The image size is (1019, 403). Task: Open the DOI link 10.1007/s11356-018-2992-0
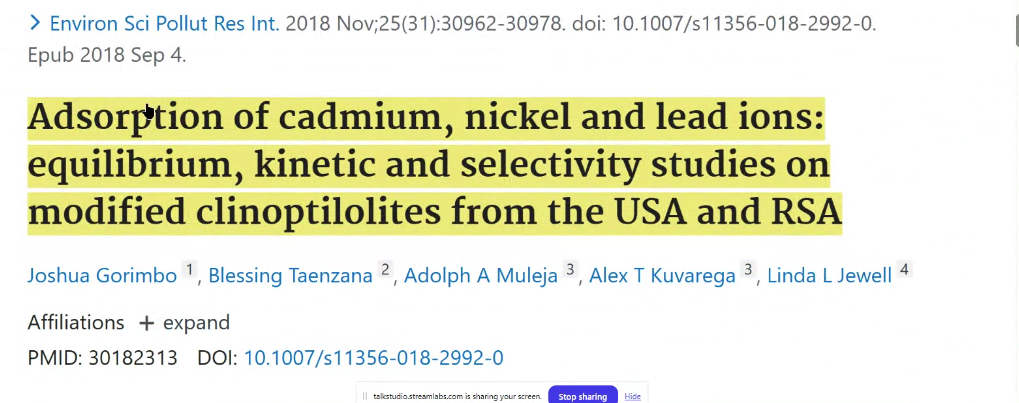coord(374,358)
